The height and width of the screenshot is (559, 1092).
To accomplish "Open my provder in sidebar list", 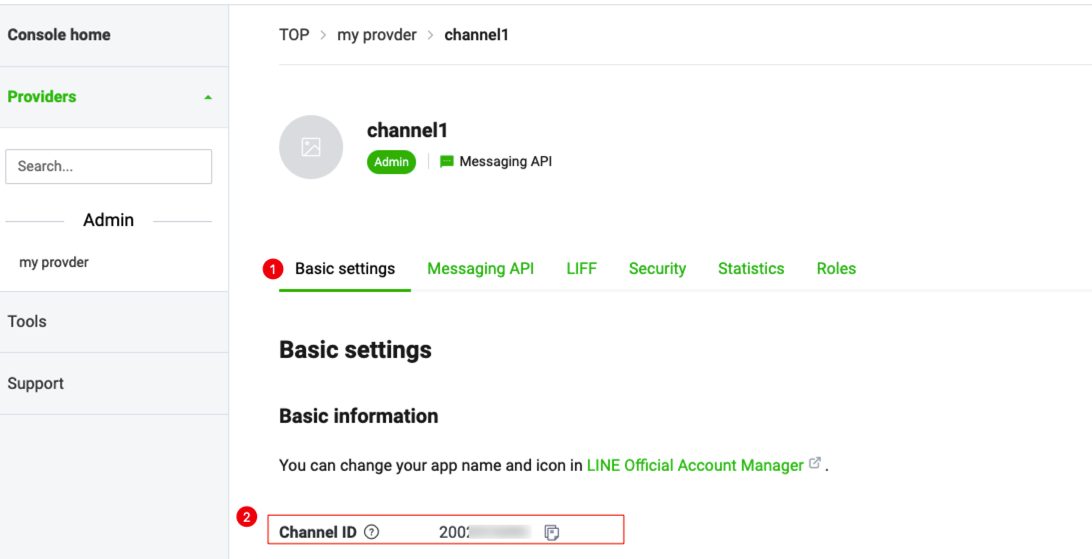I will click(54, 262).
